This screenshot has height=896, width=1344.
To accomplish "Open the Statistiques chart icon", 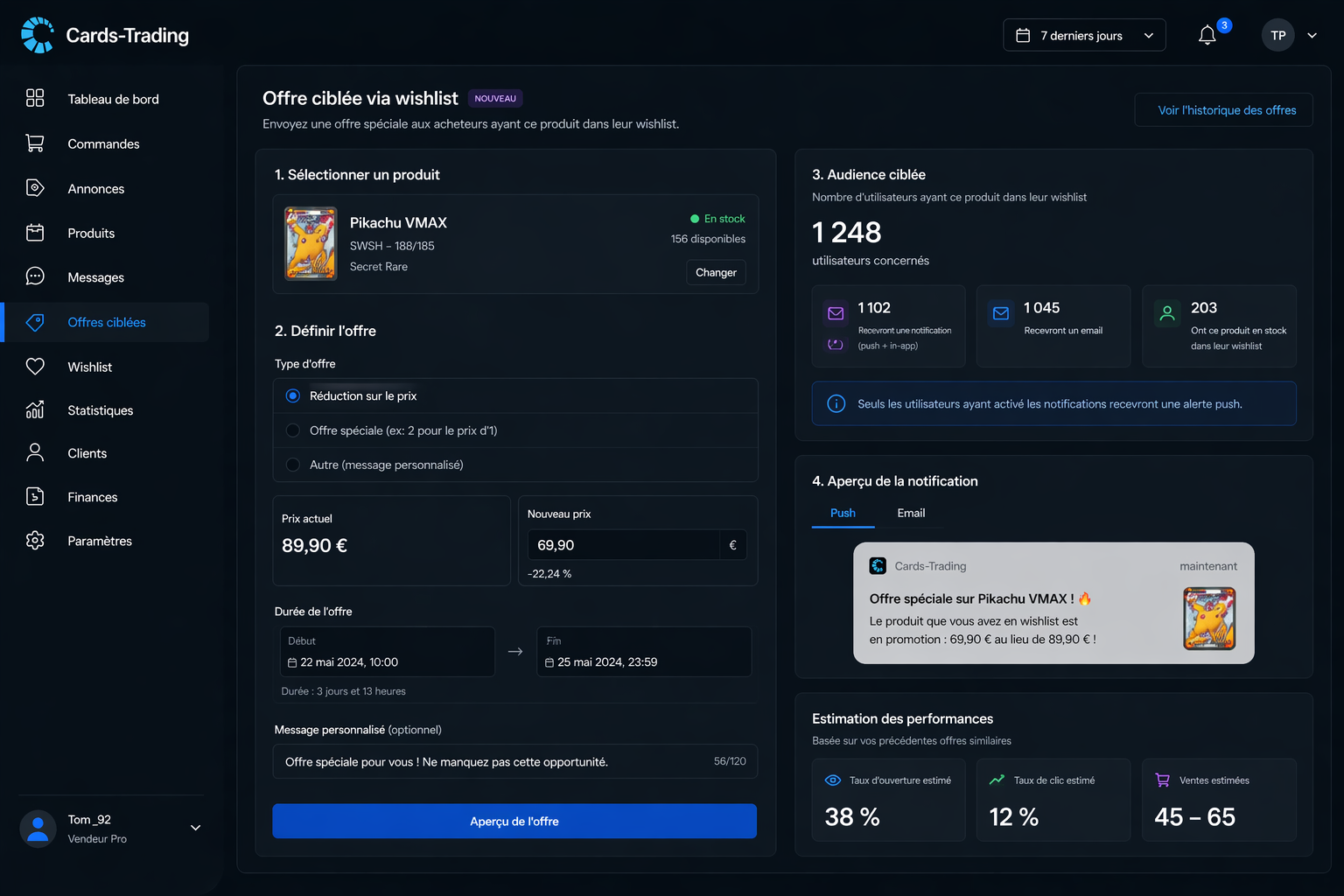I will [35, 409].
